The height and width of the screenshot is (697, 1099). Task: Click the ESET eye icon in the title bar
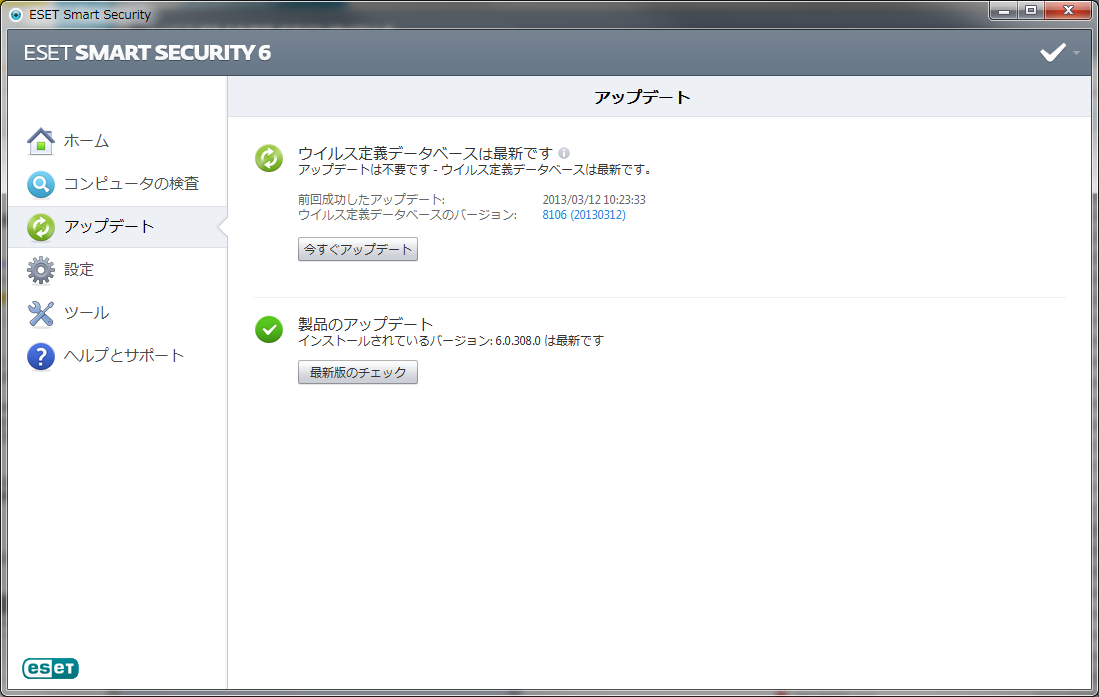tap(15, 15)
